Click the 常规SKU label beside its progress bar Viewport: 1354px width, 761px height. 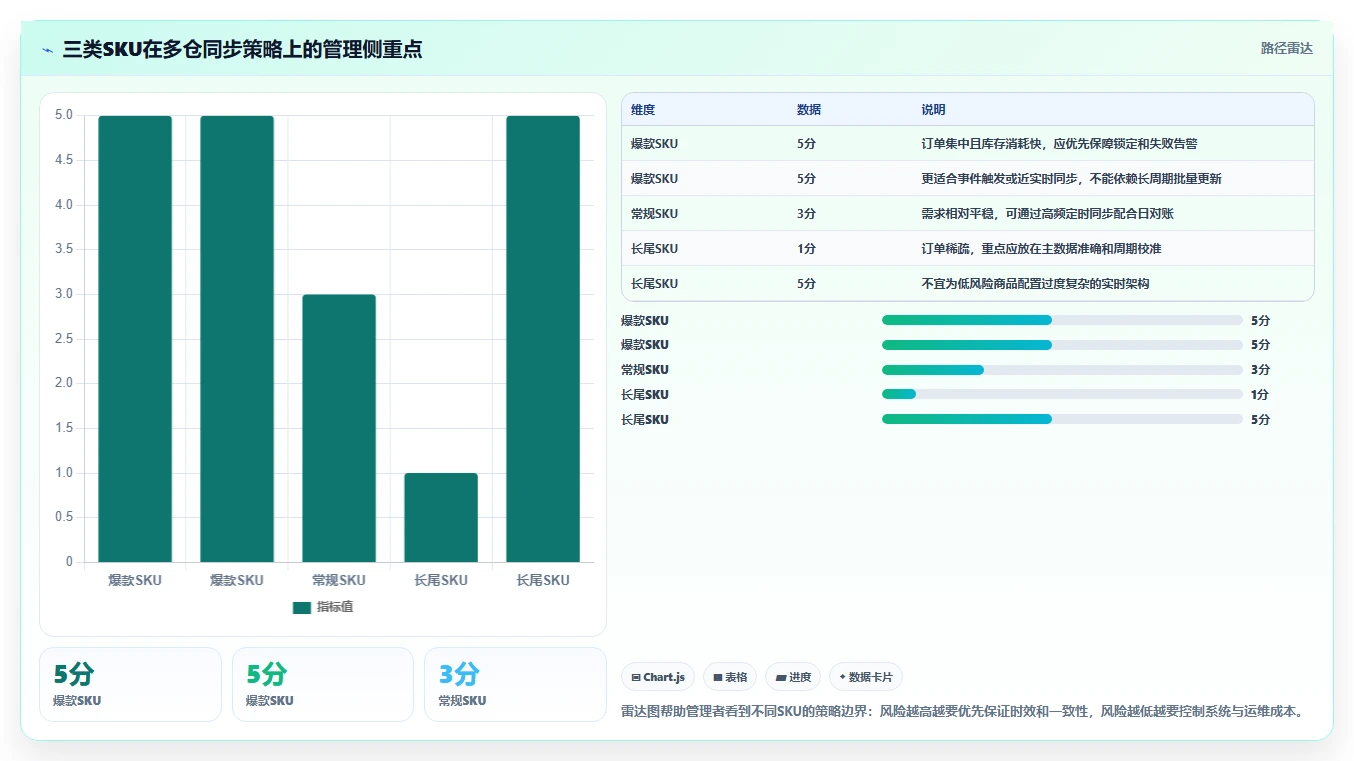(645, 370)
